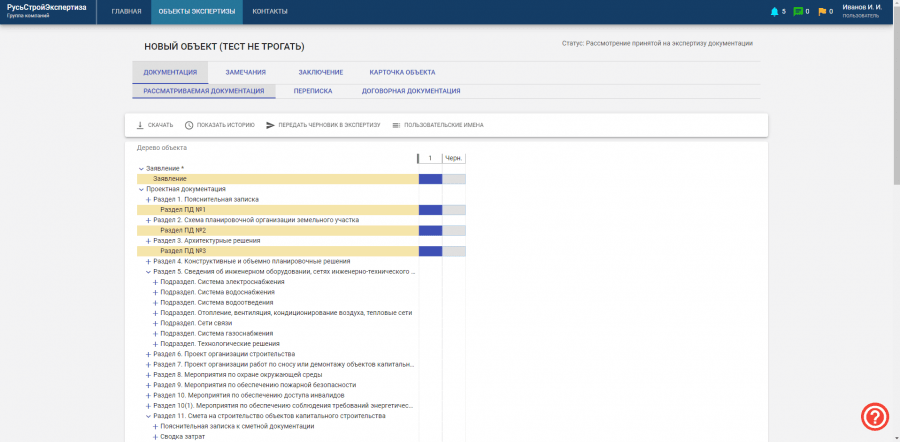This screenshot has width=900, height=442.
Task: Expand Раздел 6. Проект организации строительства
Action: [148, 354]
